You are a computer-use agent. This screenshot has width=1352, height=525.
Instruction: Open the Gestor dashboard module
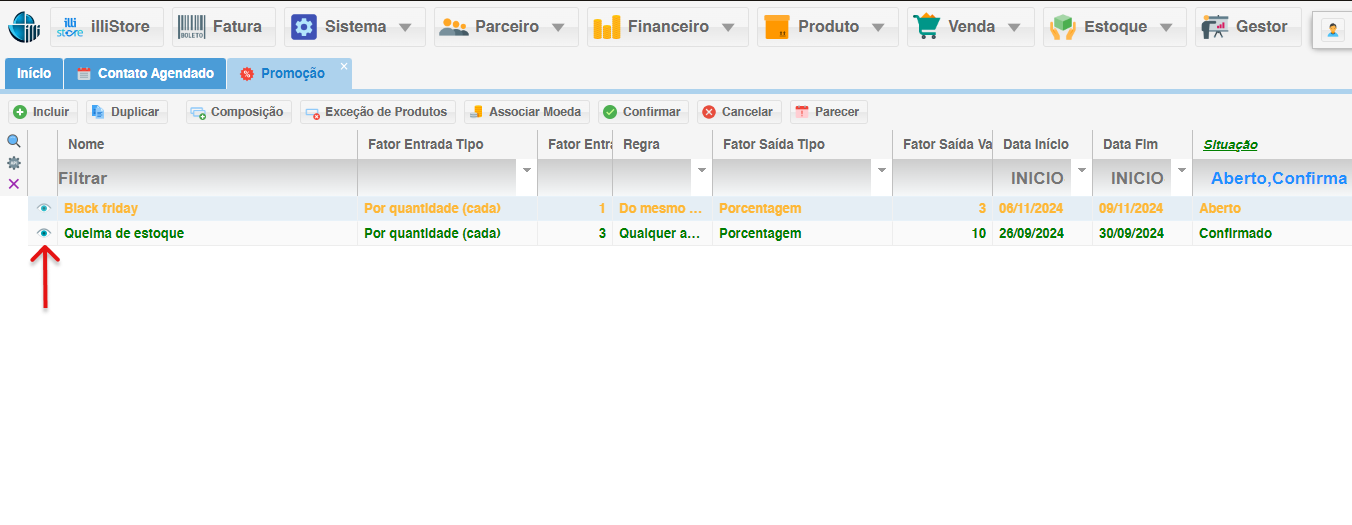tap(1248, 27)
